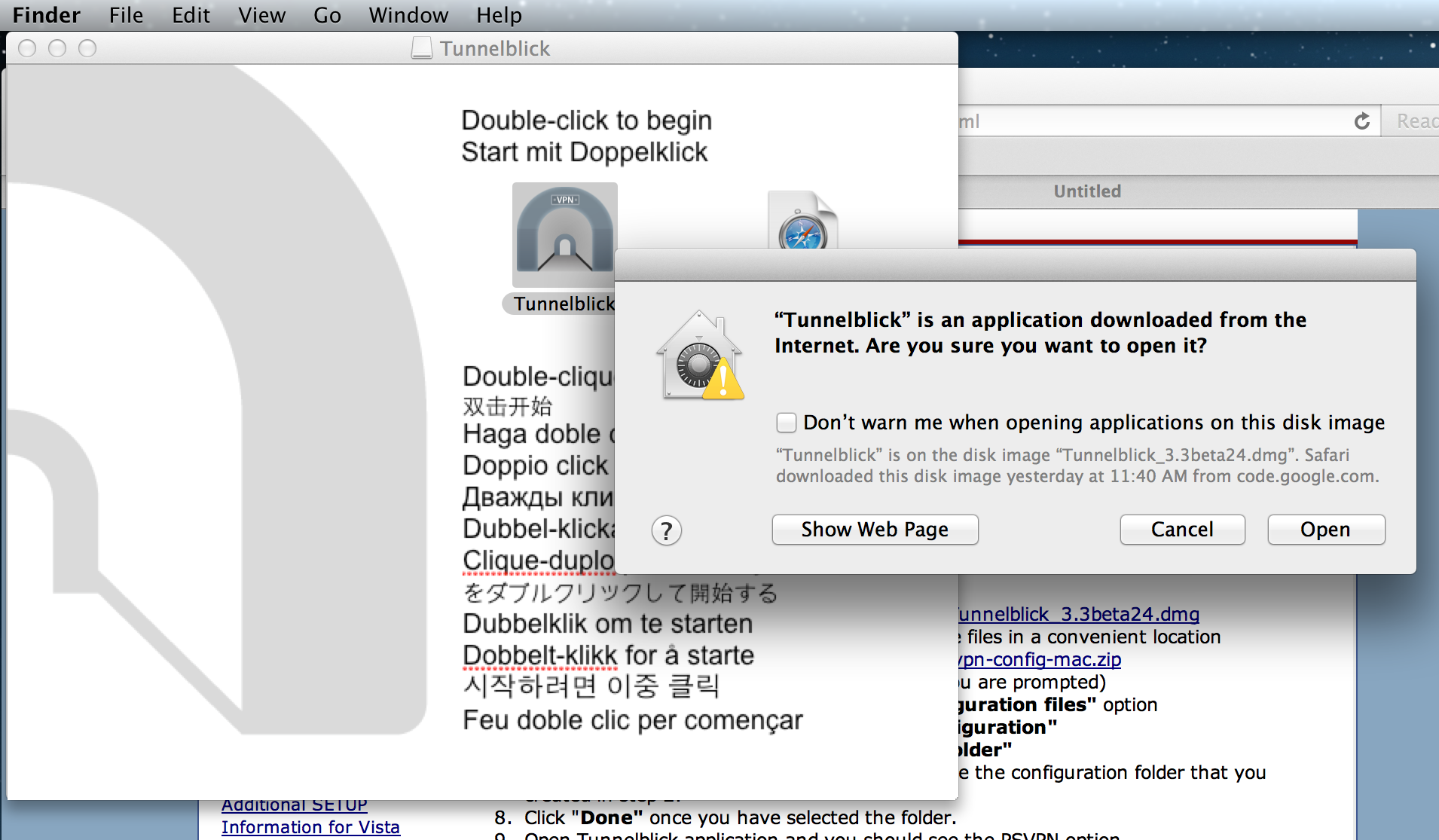The width and height of the screenshot is (1439, 840).
Task: Click the help question mark button
Action: [666, 531]
